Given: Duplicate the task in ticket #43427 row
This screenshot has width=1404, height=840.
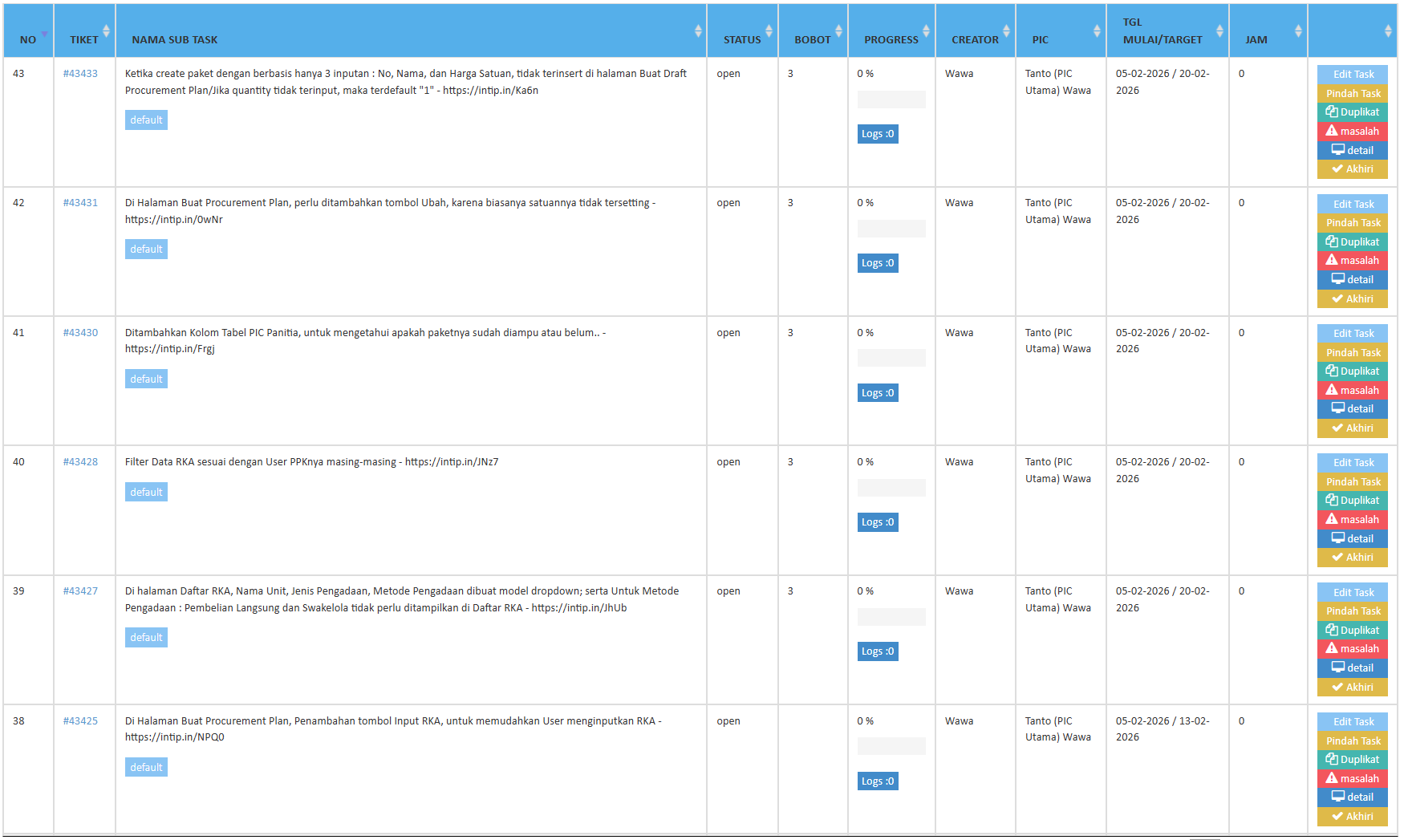Looking at the screenshot, I should point(1352,631).
